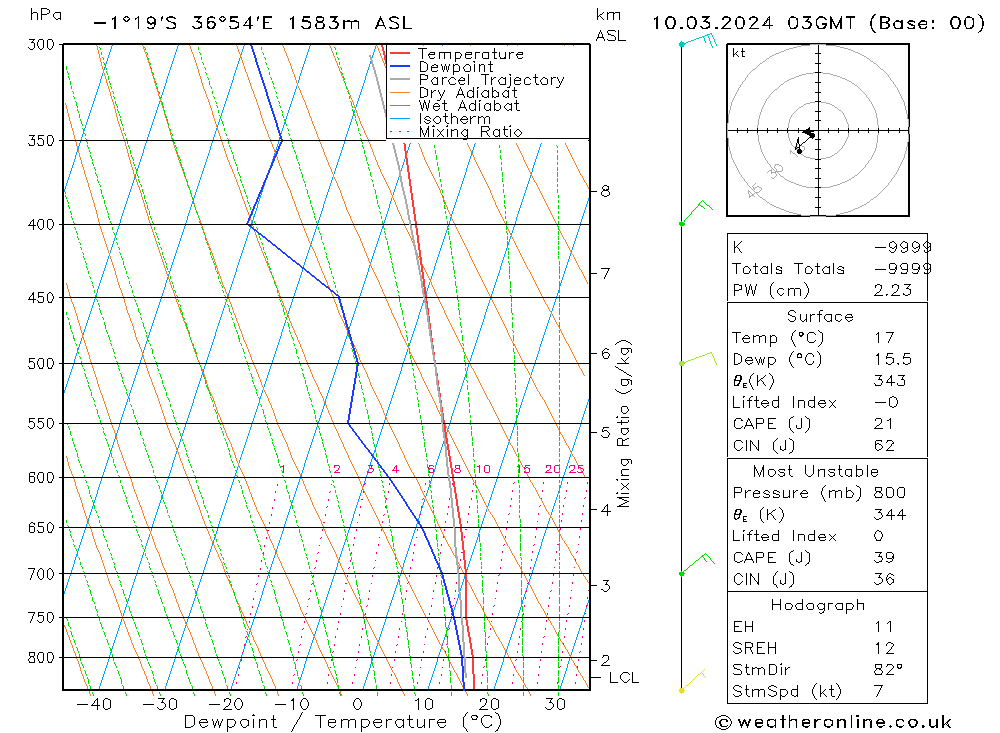This screenshot has width=1000, height=733.
Task: Select the Surface section heading
Action: coord(819,316)
